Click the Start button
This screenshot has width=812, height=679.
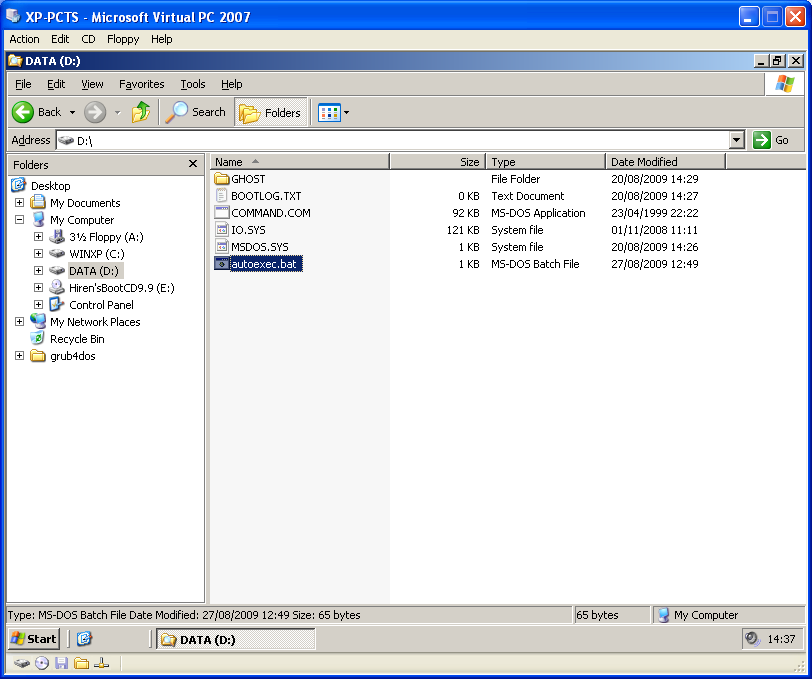(x=34, y=639)
